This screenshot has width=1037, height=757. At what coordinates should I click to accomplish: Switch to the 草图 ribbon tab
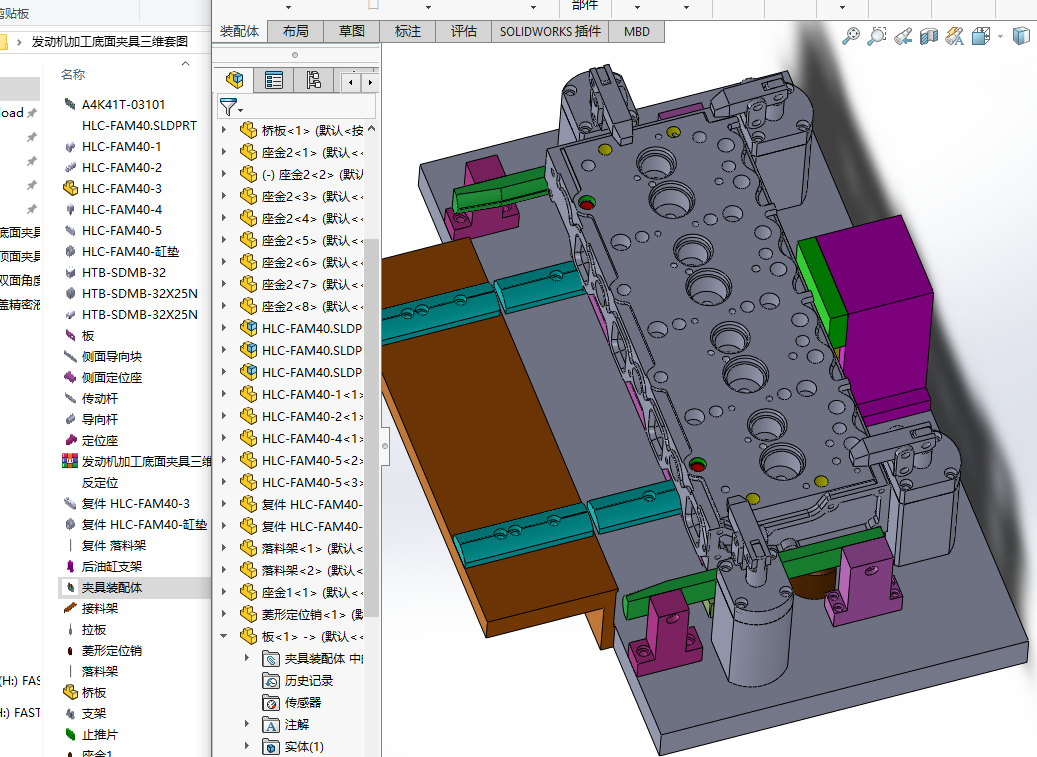352,31
